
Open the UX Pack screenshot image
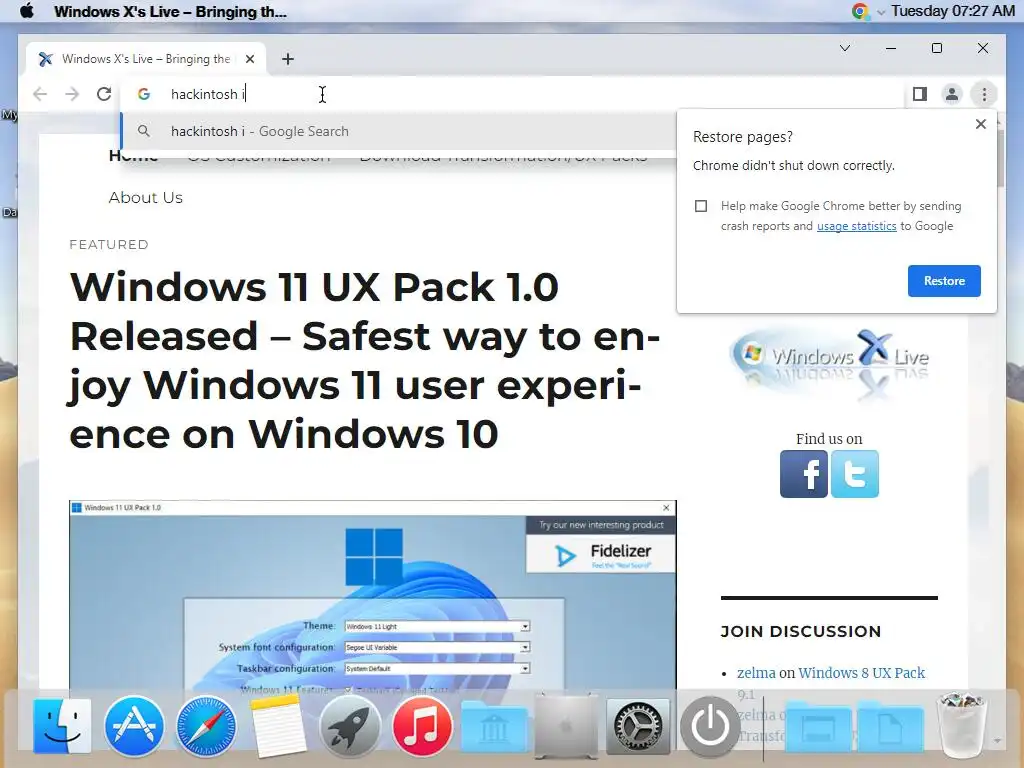click(x=372, y=595)
